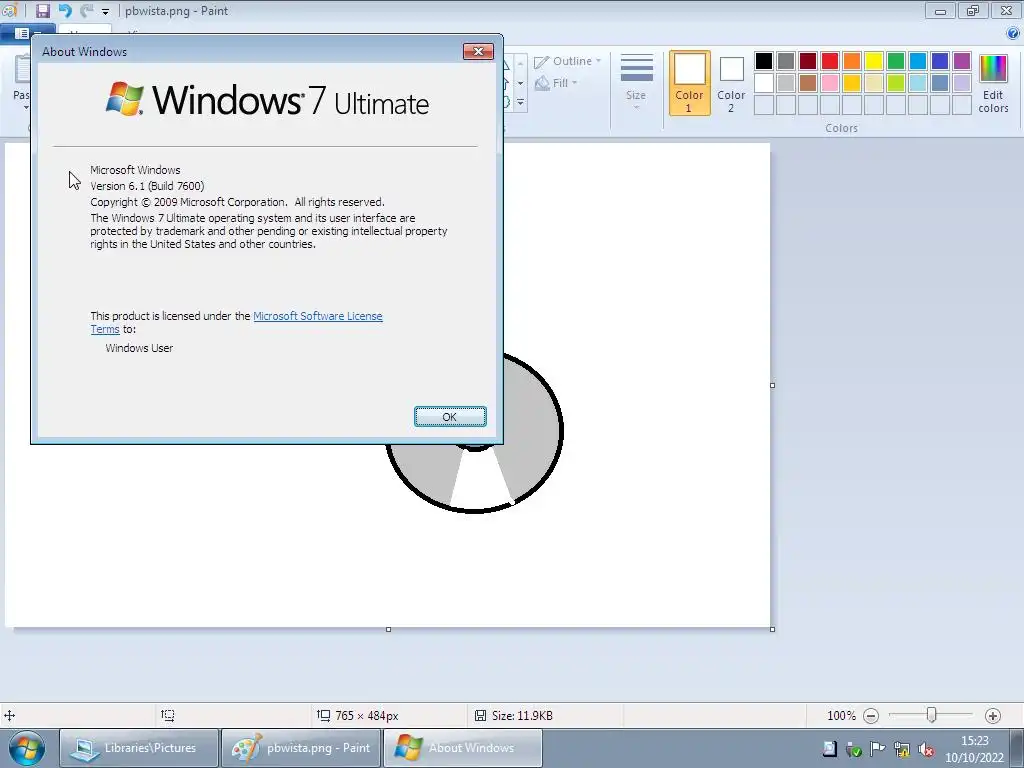The width and height of the screenshot is (1024, 768).
Task: Click the shapes gallery down arrow
Action: pyautogui.click(x=520, y=83)
